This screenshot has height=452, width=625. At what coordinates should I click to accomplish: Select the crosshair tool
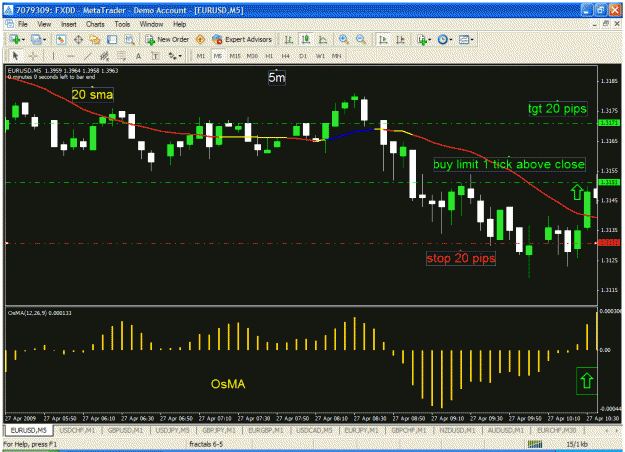coord(33,56)
